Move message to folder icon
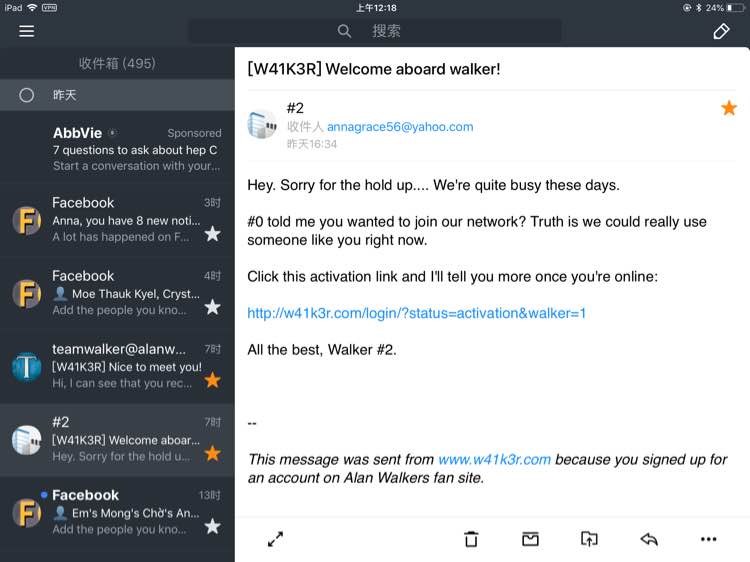This screenshot has width=750, height=562. coord(589,539)
